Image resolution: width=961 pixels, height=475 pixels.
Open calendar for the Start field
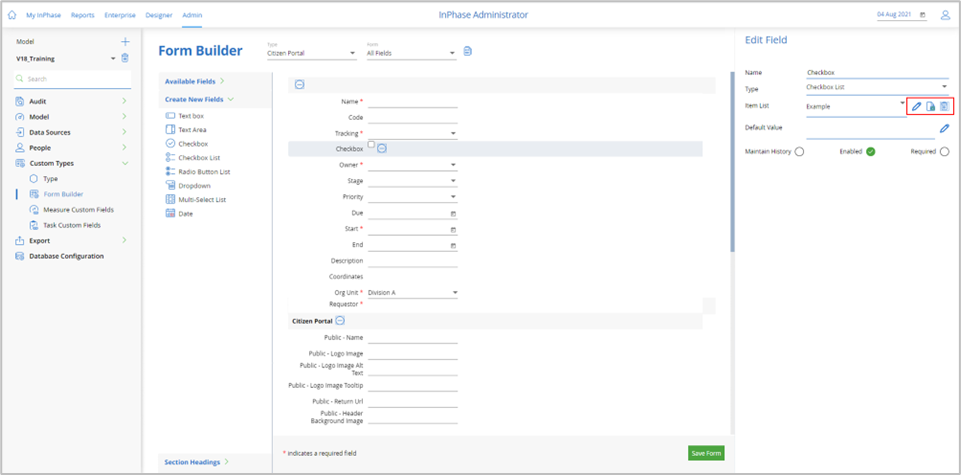454,230
